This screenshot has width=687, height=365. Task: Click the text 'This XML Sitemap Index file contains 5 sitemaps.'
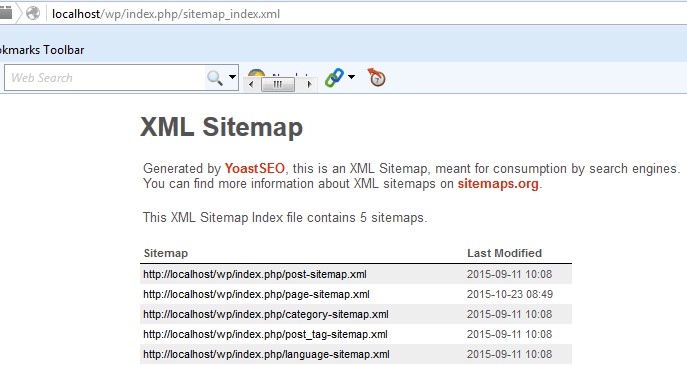[285, 217]
